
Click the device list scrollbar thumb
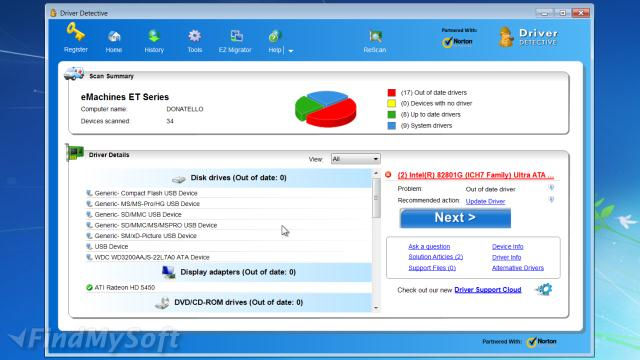tap(376, 198)
